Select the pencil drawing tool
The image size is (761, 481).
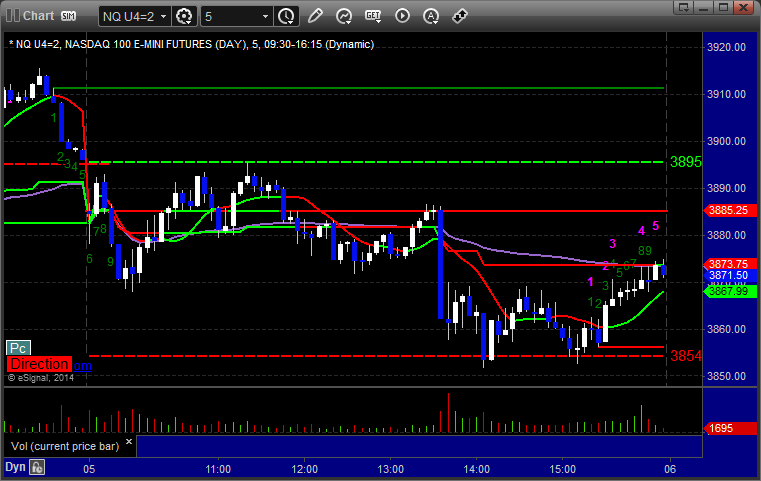[315, 16]
